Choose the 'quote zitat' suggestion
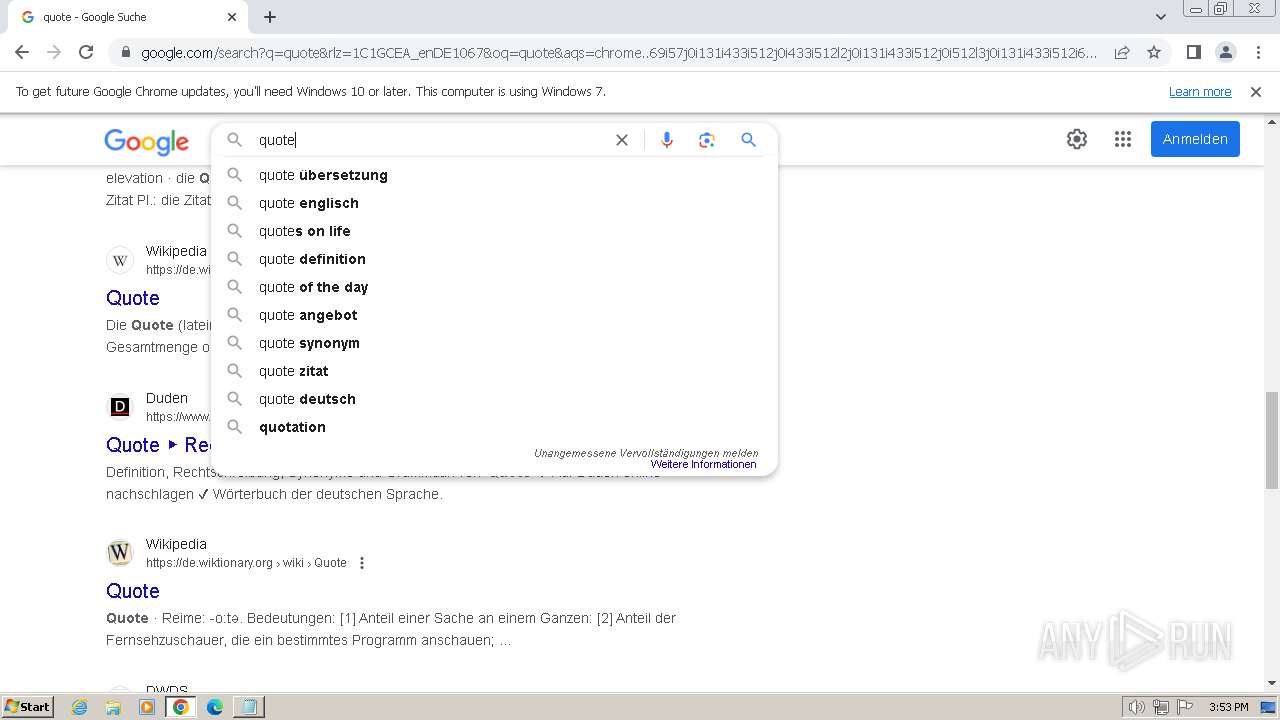Screen dimensions: 1280x720 click(494, 371)
